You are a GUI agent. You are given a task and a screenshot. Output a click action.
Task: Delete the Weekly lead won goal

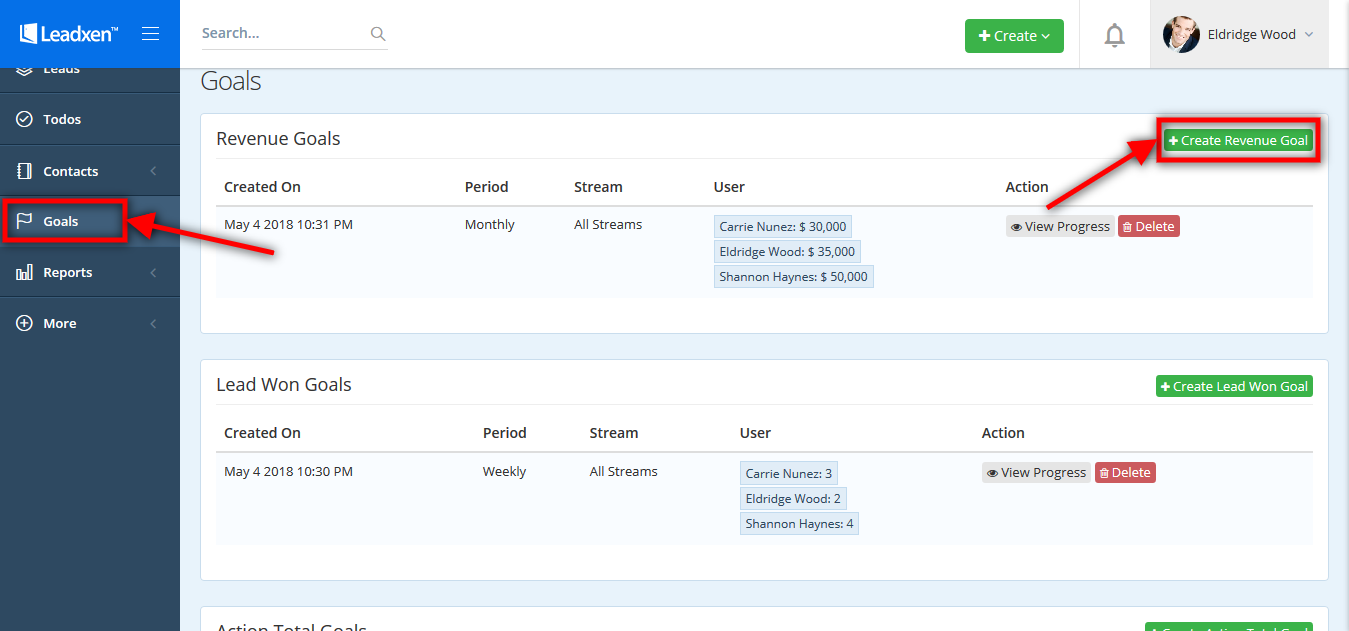pyautogui.click(x=1125, y=473)
